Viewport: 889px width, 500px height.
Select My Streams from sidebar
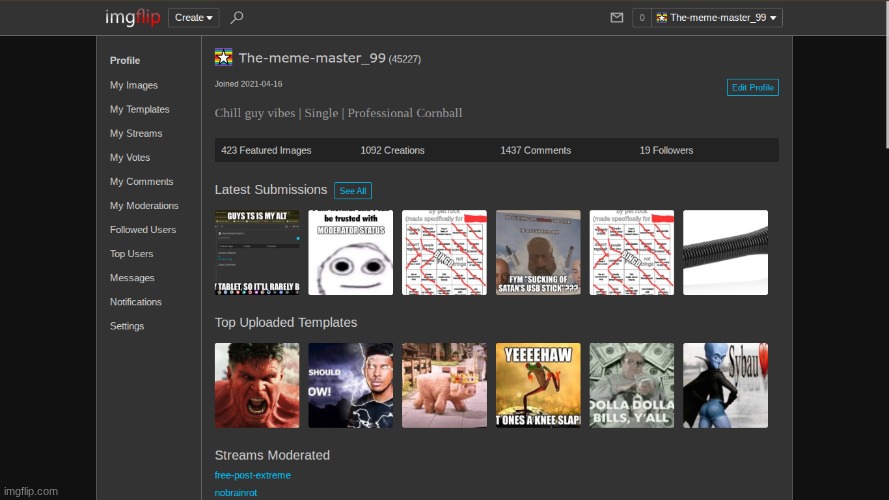tap(136, 133)
